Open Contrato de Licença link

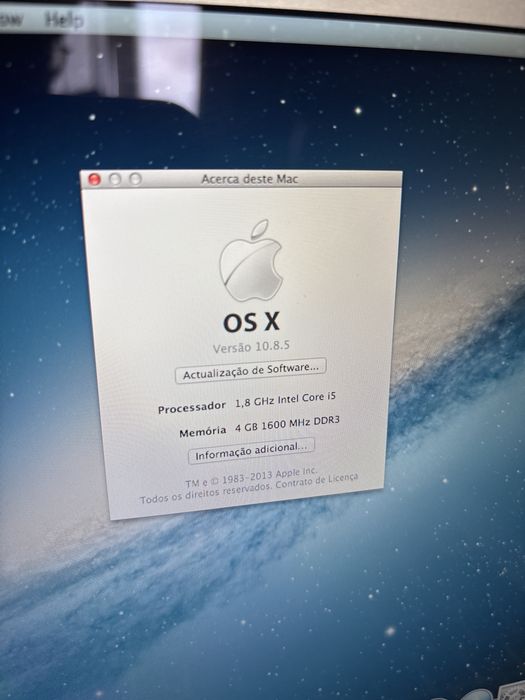coord(317,481)
